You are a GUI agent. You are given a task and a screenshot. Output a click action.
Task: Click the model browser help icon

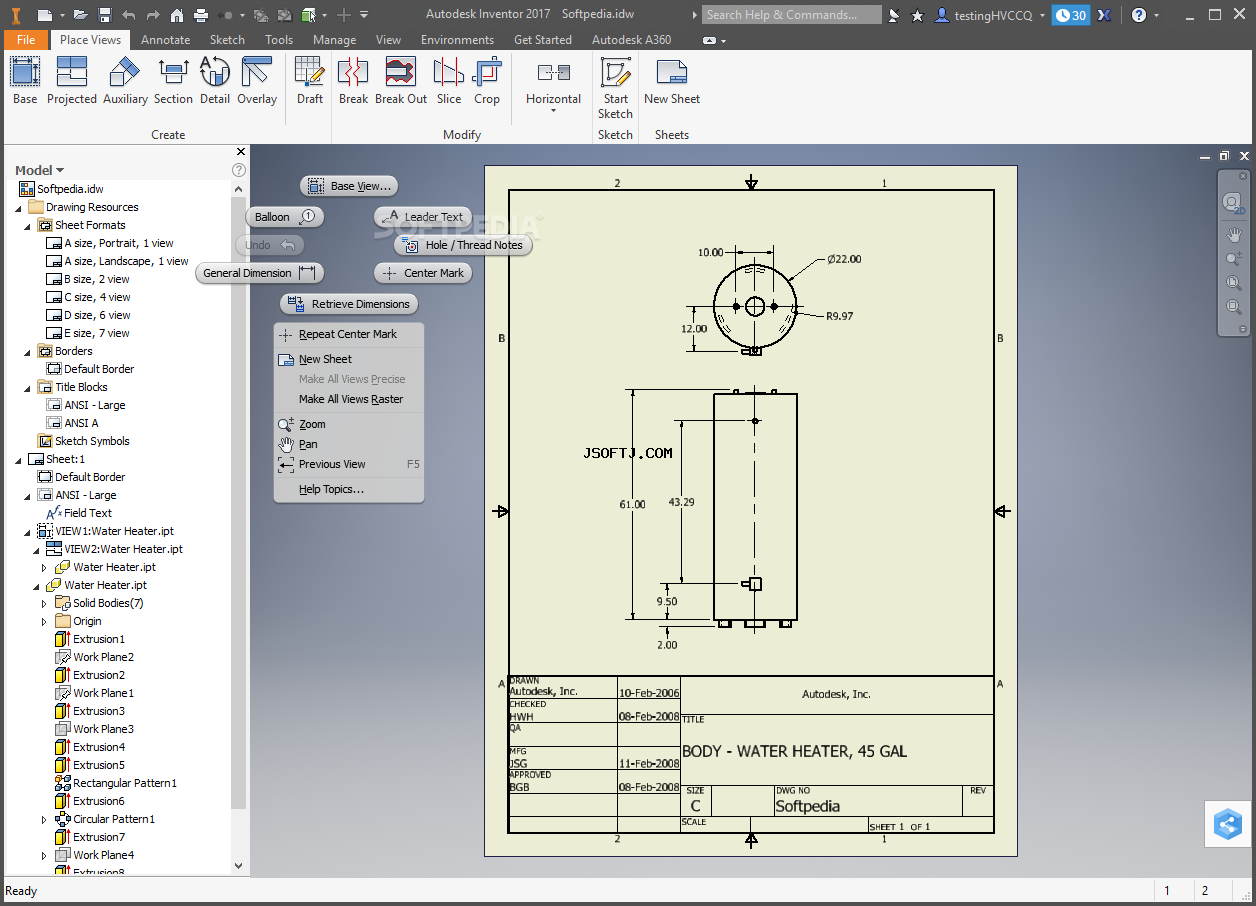[239, 170]
